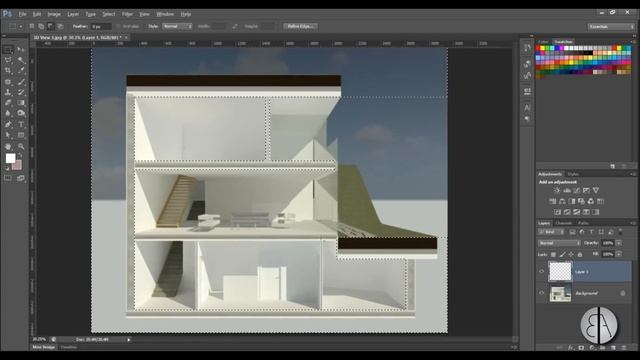Select the Magic Wand tool
The height and width of the screenshot is (360, 640).
tap(21, 60)
